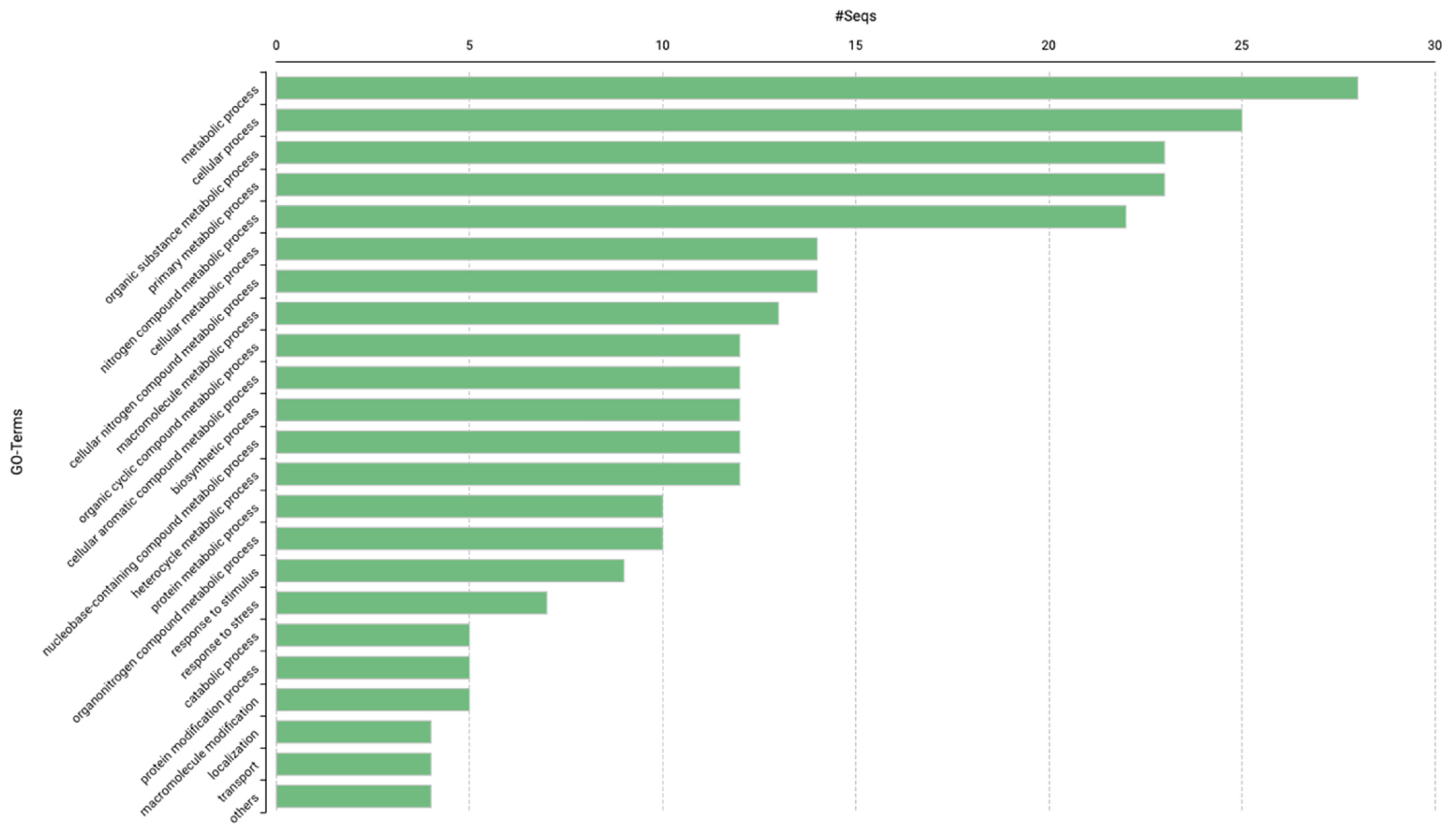
Task: Click the 0 tick on the #Seqs axis
Action: [x=276, y=46]
